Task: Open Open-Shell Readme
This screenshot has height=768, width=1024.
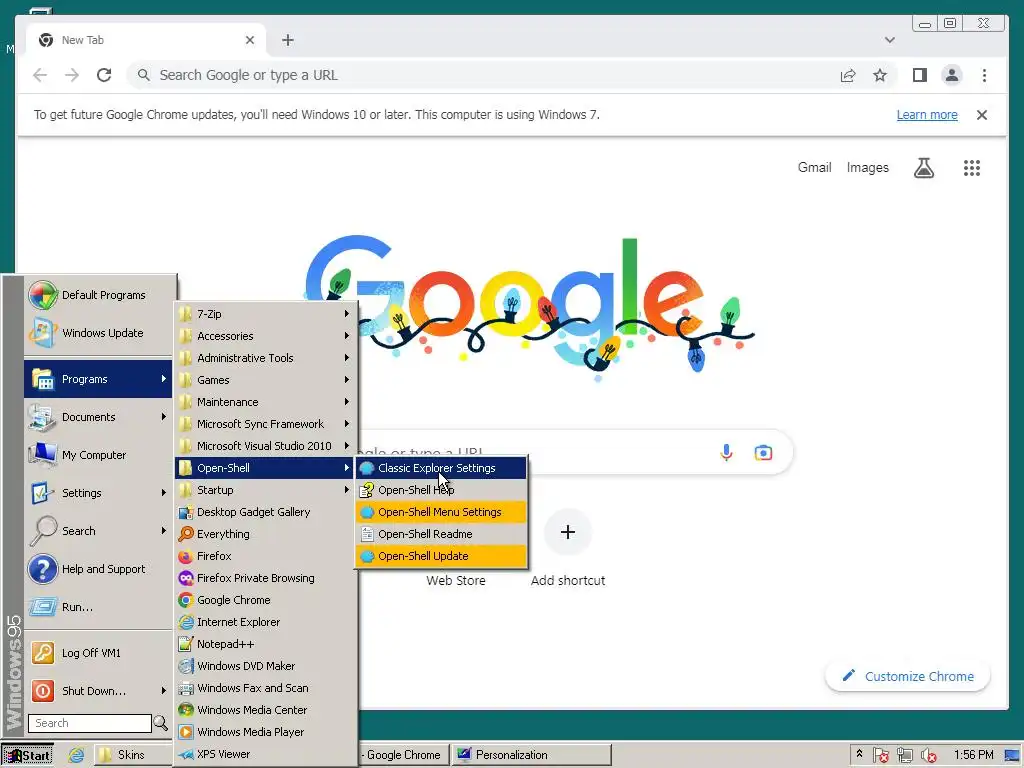Action: (441, 534)
